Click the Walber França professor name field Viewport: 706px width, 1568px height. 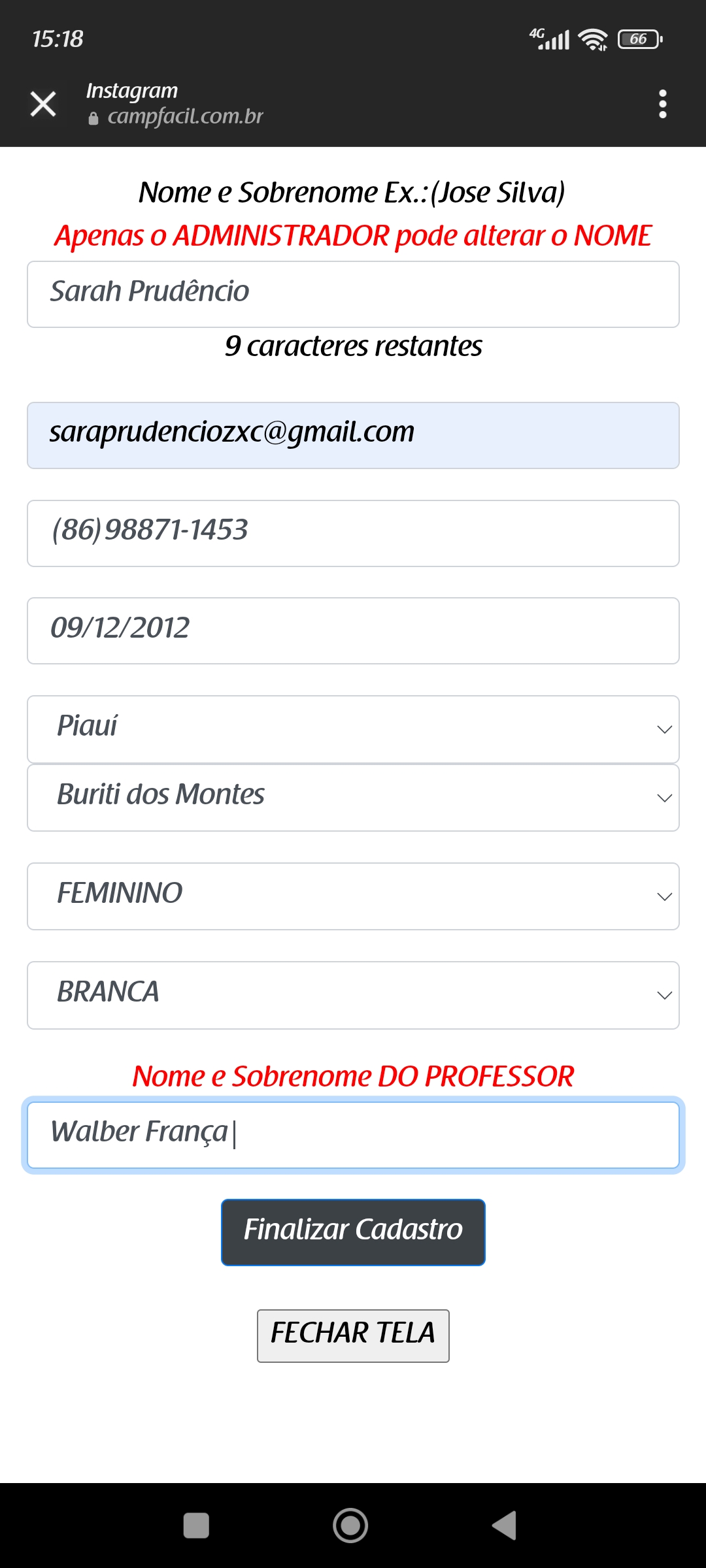point(353,1135)
